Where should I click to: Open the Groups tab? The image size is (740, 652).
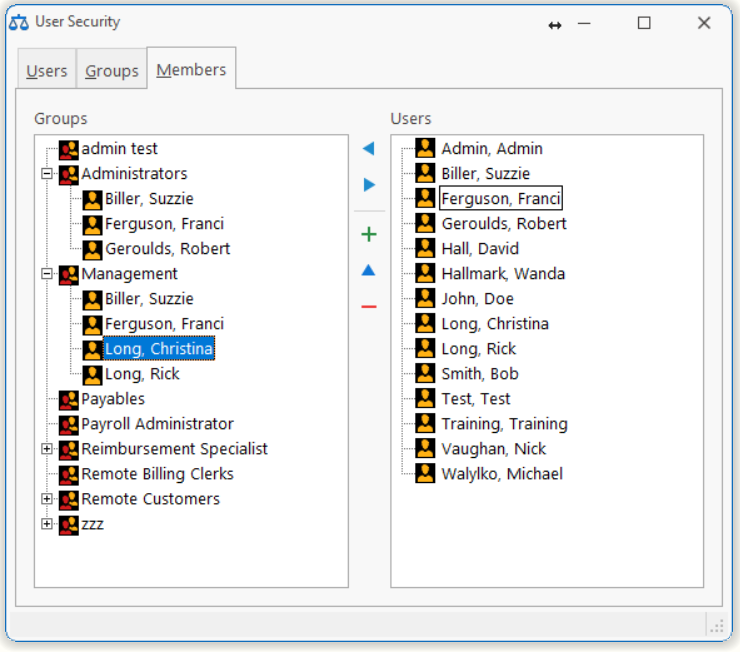111,71
